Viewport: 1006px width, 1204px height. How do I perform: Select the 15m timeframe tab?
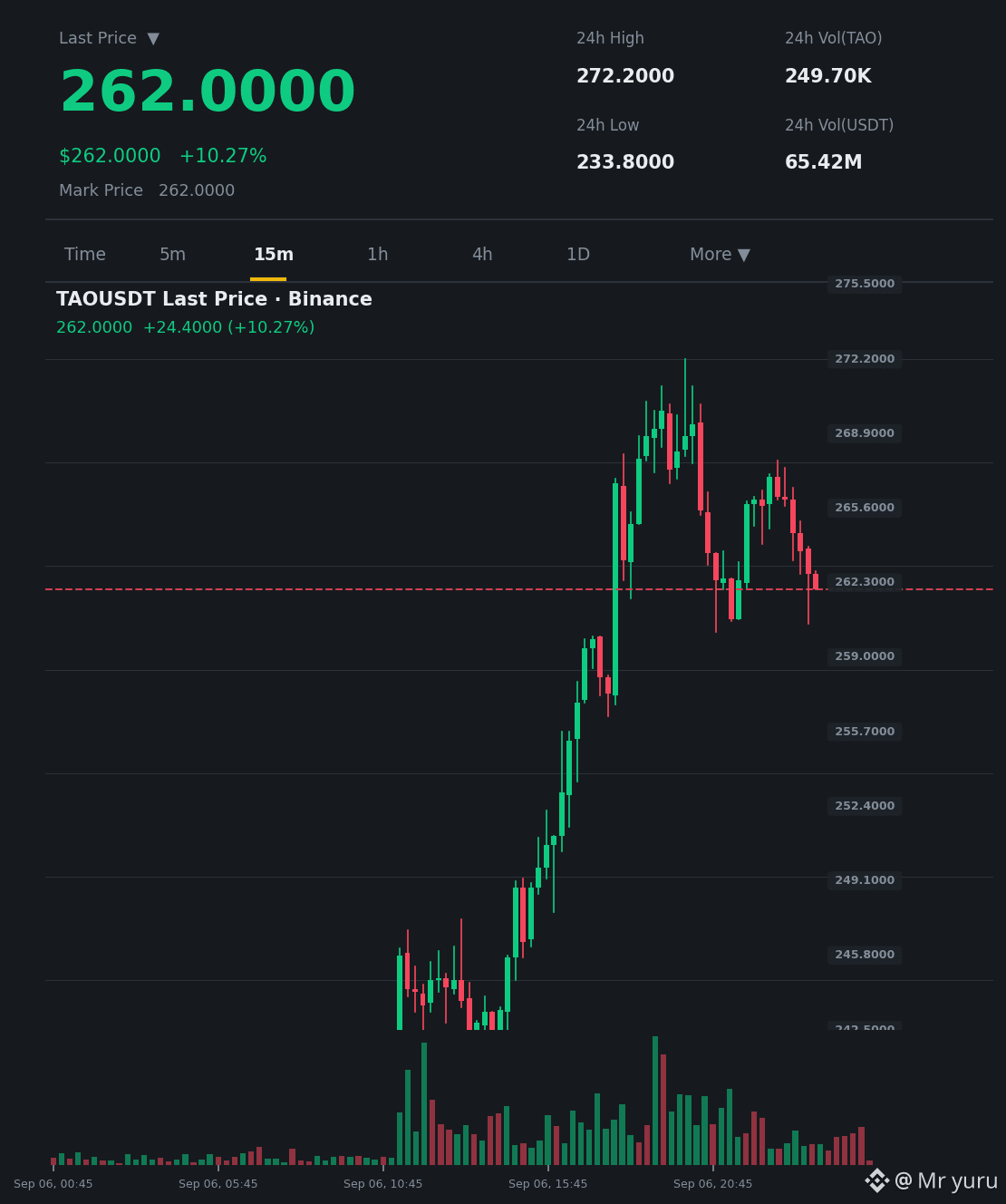coord(274,255)
